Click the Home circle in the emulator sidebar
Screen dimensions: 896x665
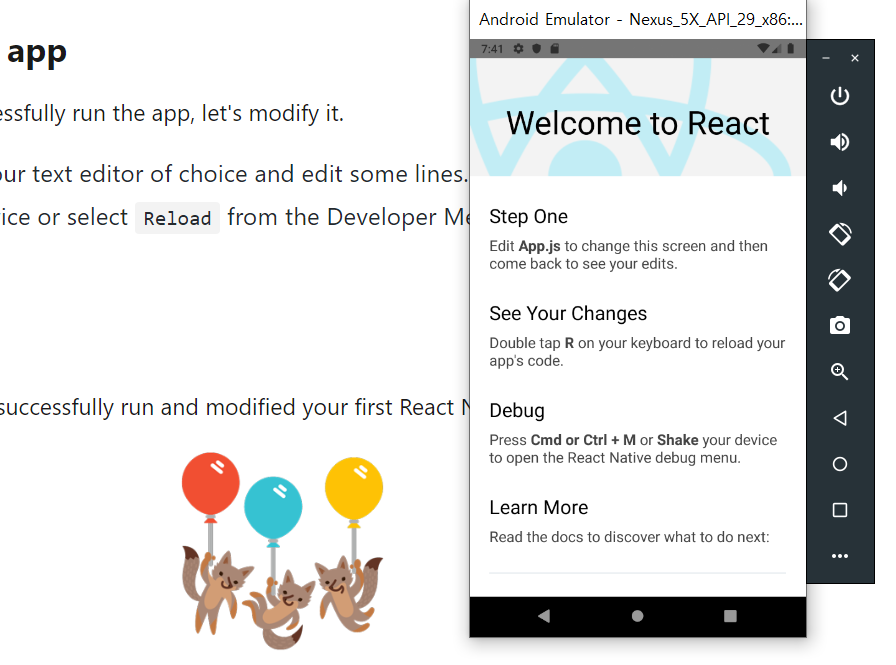[839, 464]
